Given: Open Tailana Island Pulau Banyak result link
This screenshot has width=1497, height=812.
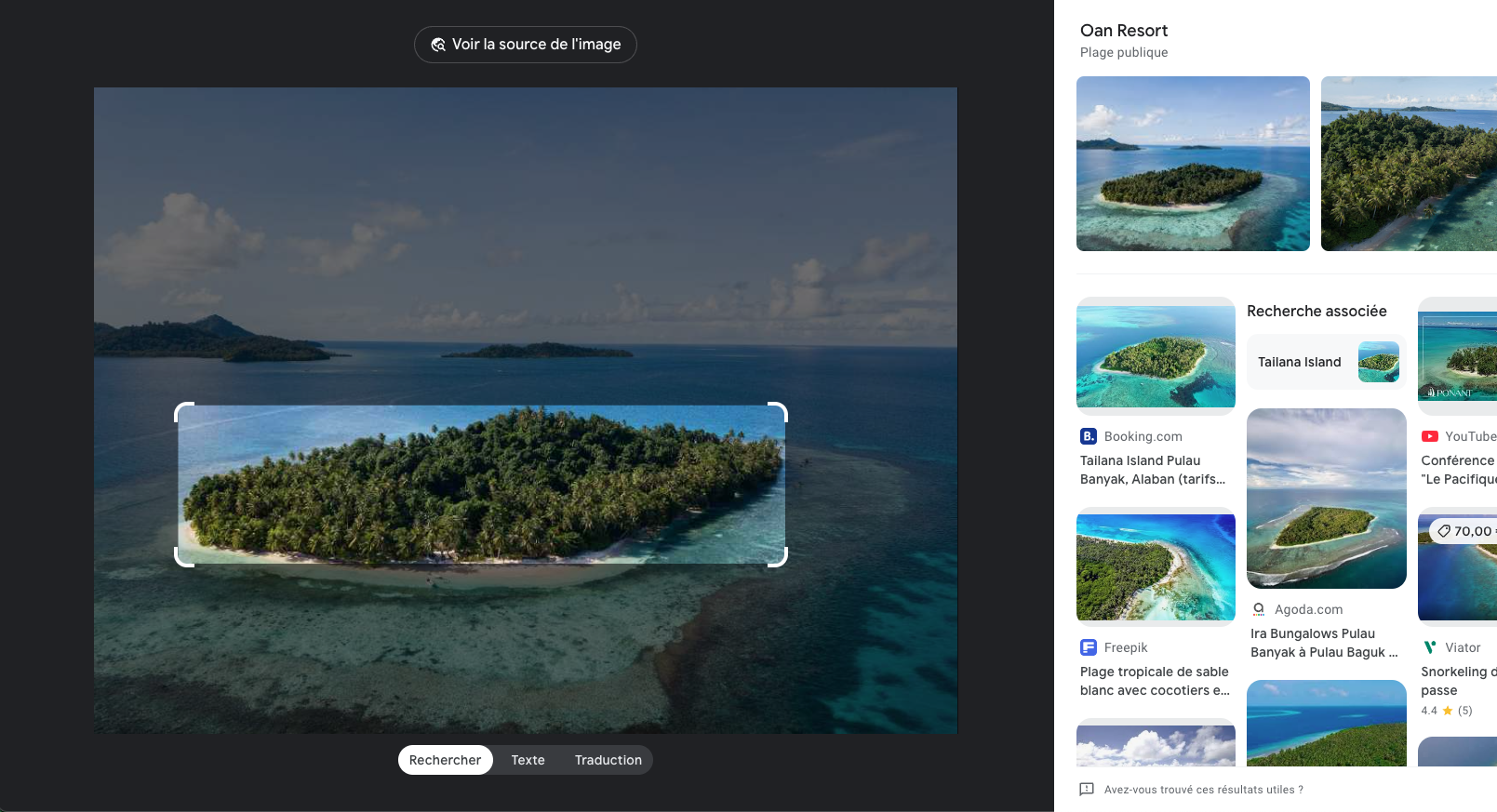Looking at the screenshot, I should point(1154,470).
